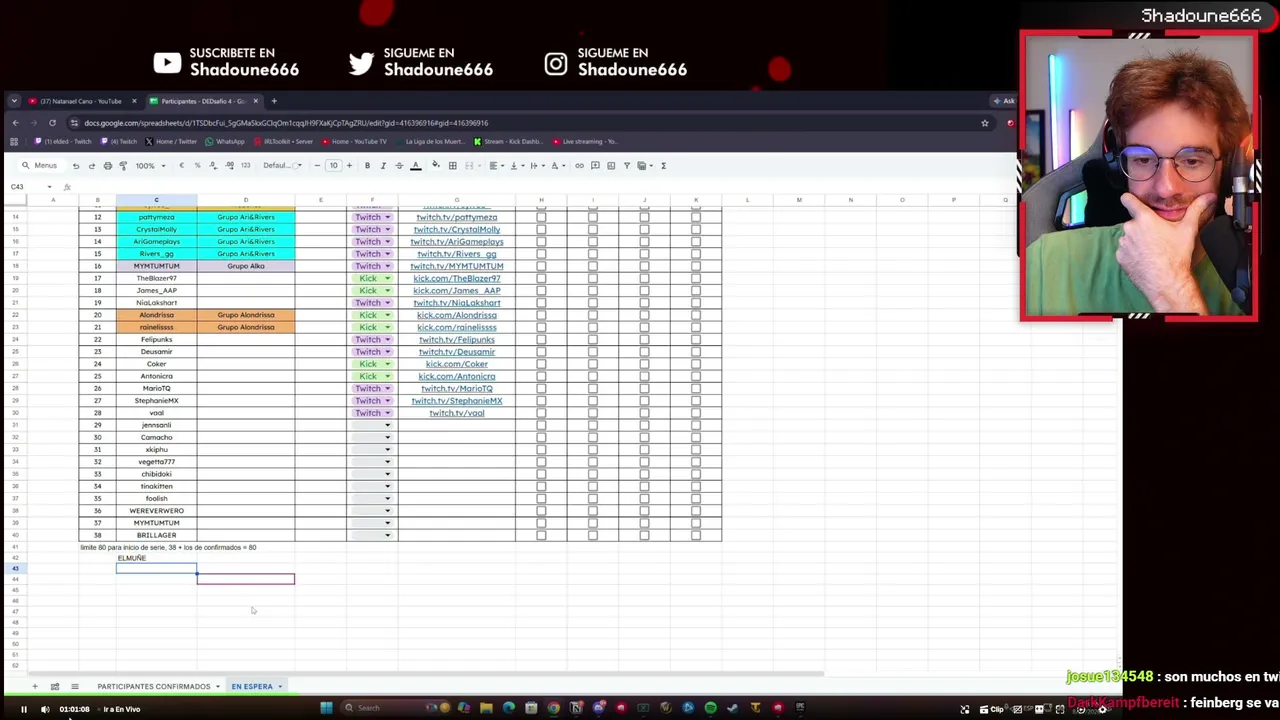Viewport: 1280px width, 720px height.
Task: Insert chart from the toolbar
Action: (x=611, y=166)
